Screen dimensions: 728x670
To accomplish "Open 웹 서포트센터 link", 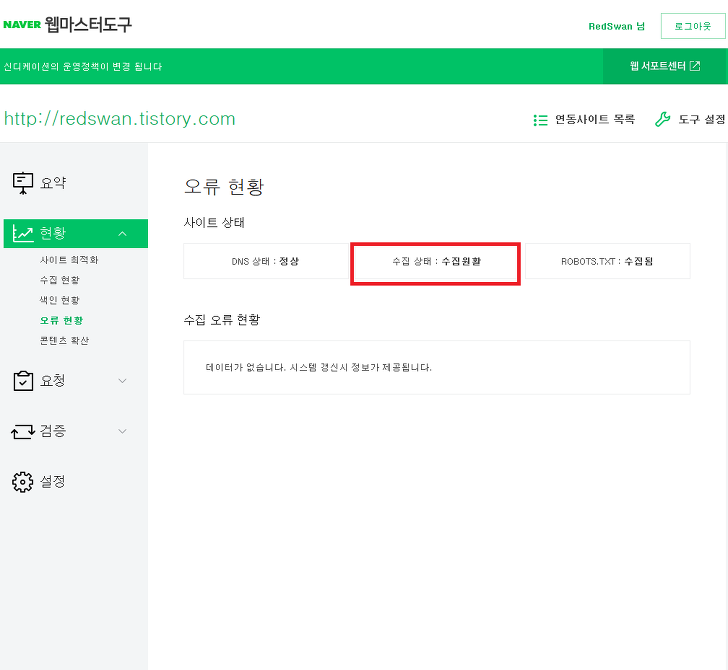I will (665, 66).
